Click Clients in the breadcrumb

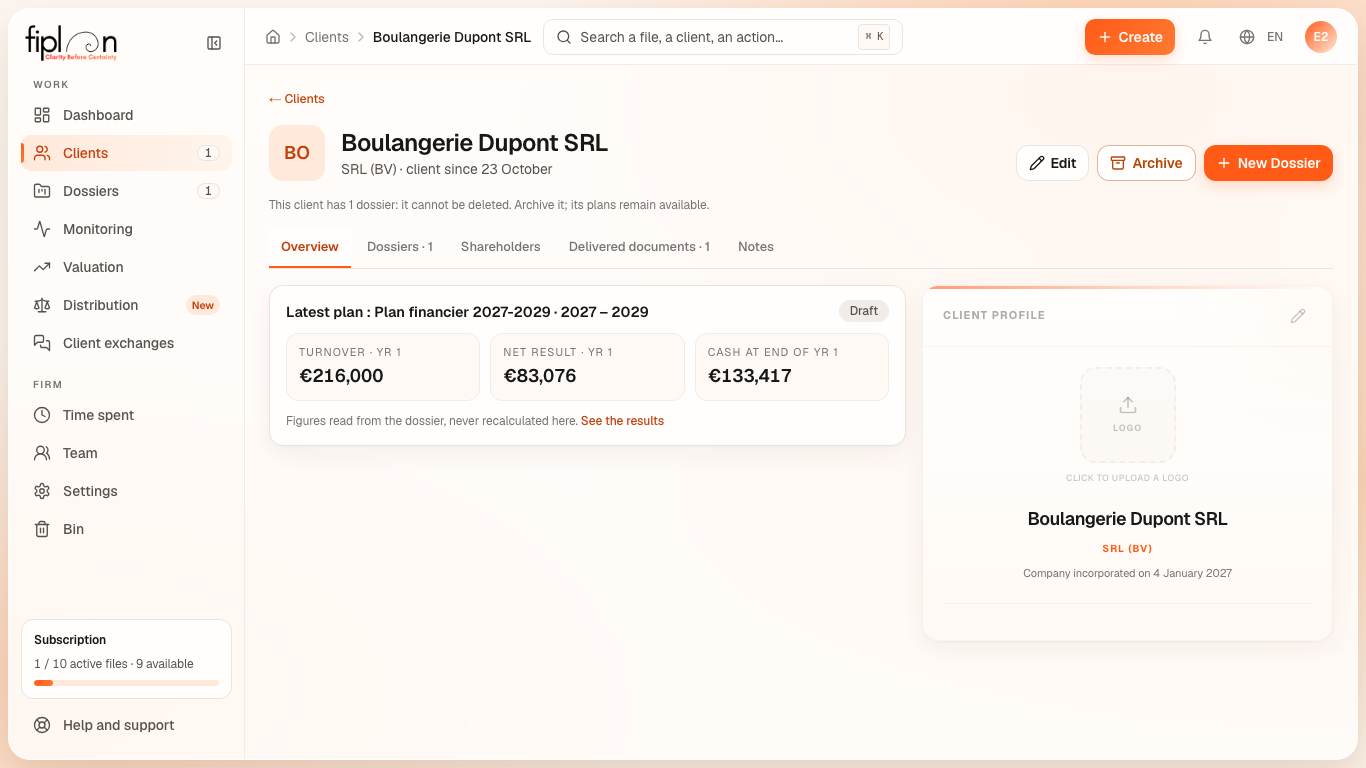(327, 37)
